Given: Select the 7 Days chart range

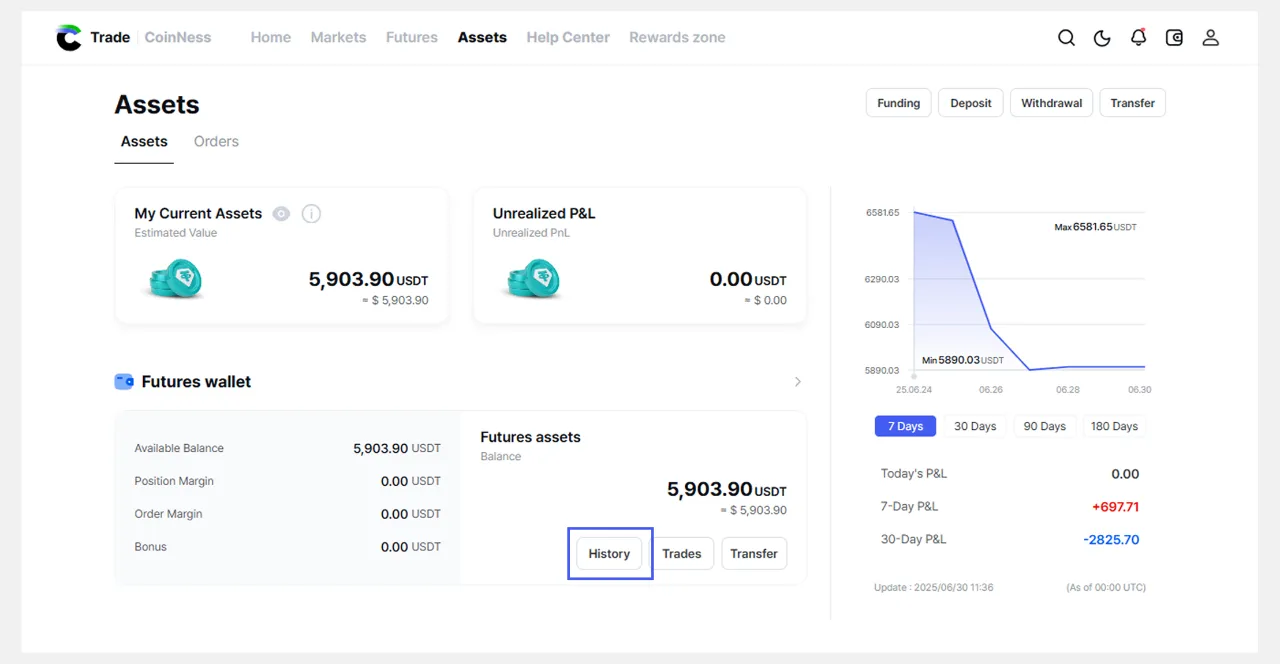Looking at the screenshot, I should tap(905, 426).
